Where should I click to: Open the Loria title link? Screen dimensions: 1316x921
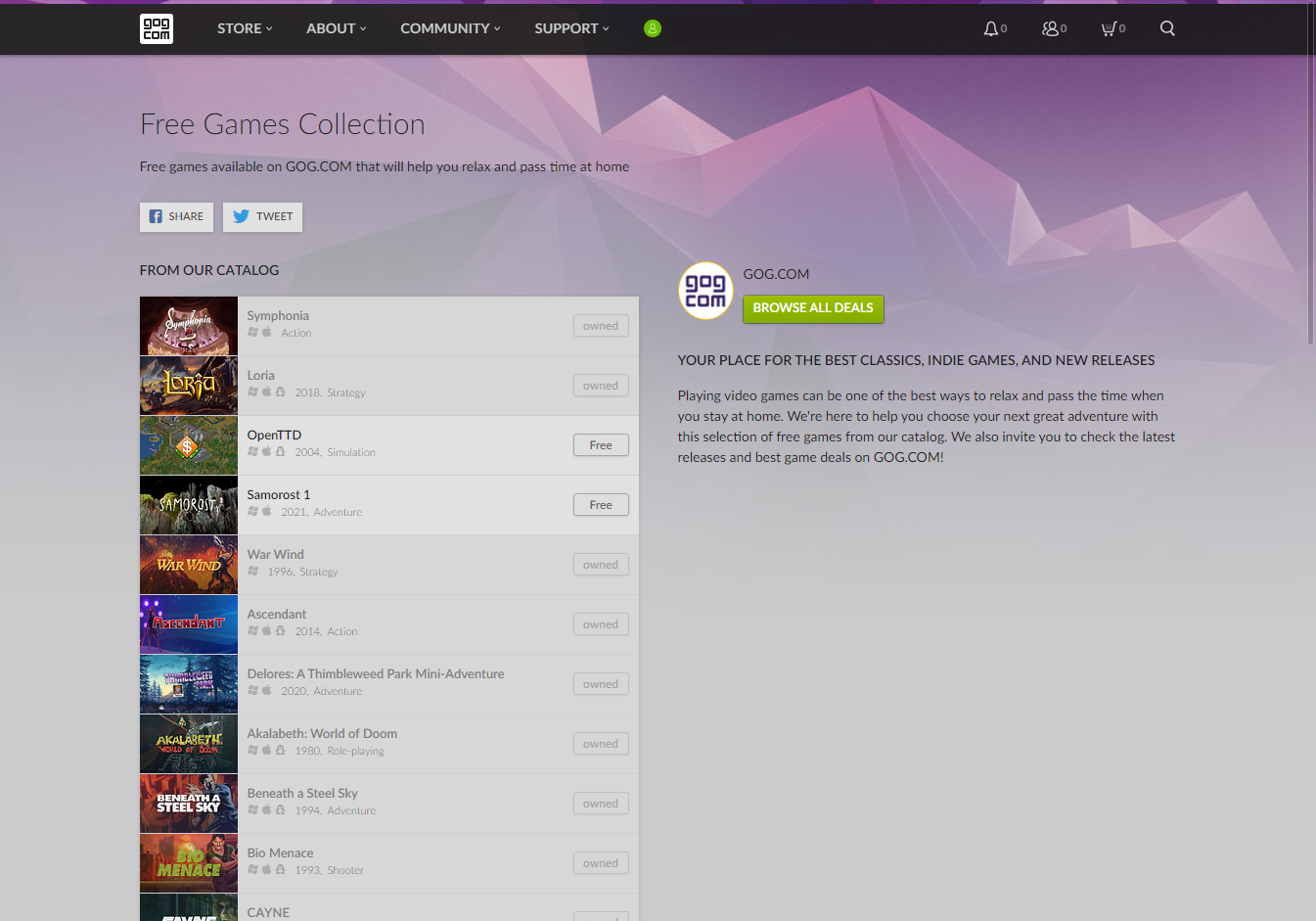(260, 375)
